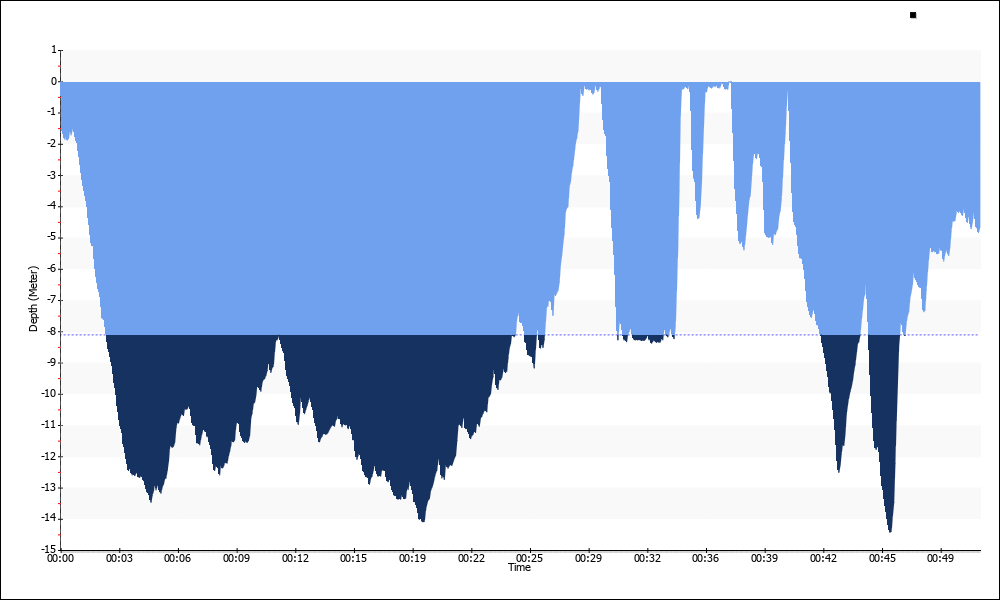Image resolution: width=1000 pixels, height=600 pixels.
Task: Select the 00:39 time axis label
Action: [x=764, y=559]
